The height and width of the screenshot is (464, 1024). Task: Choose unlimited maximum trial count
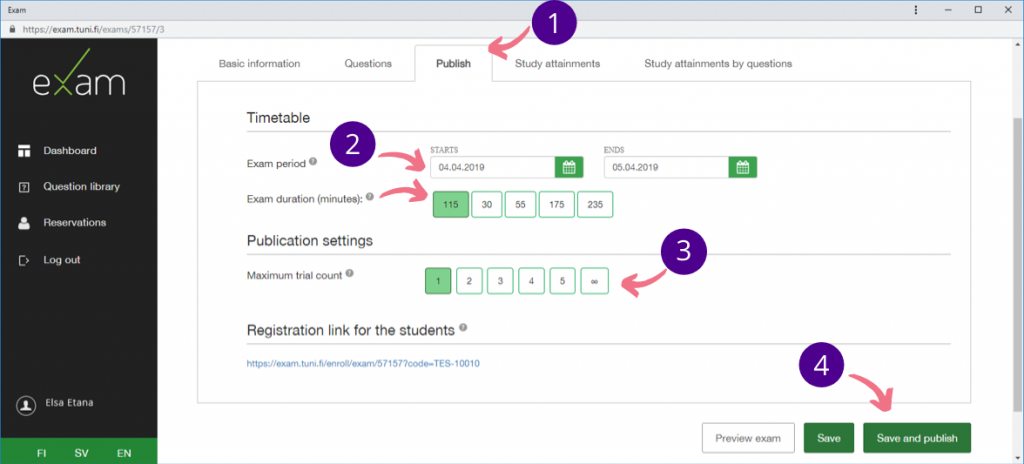pos(594,281)
